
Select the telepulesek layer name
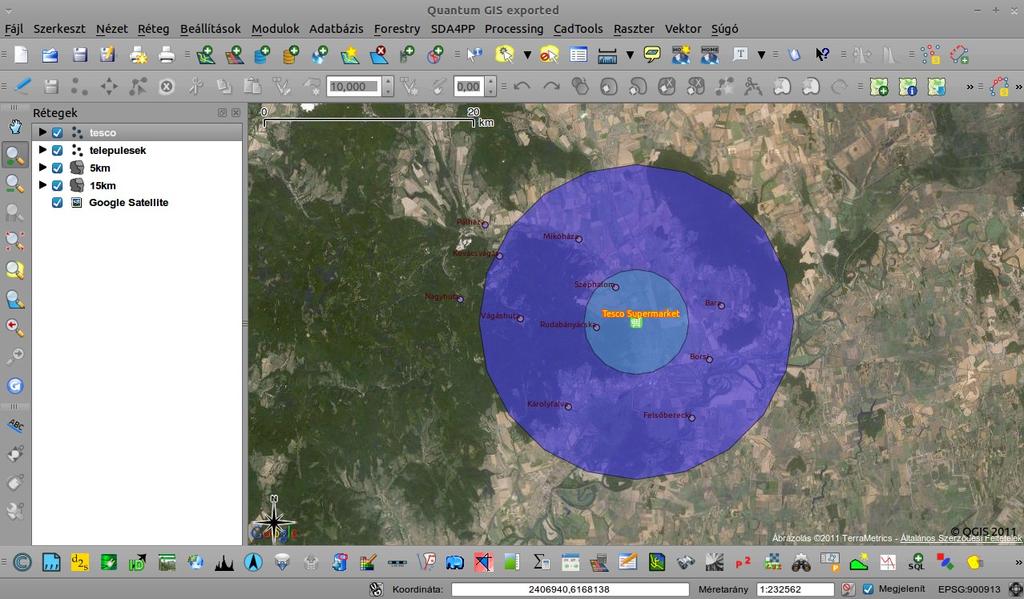[118, 150]
